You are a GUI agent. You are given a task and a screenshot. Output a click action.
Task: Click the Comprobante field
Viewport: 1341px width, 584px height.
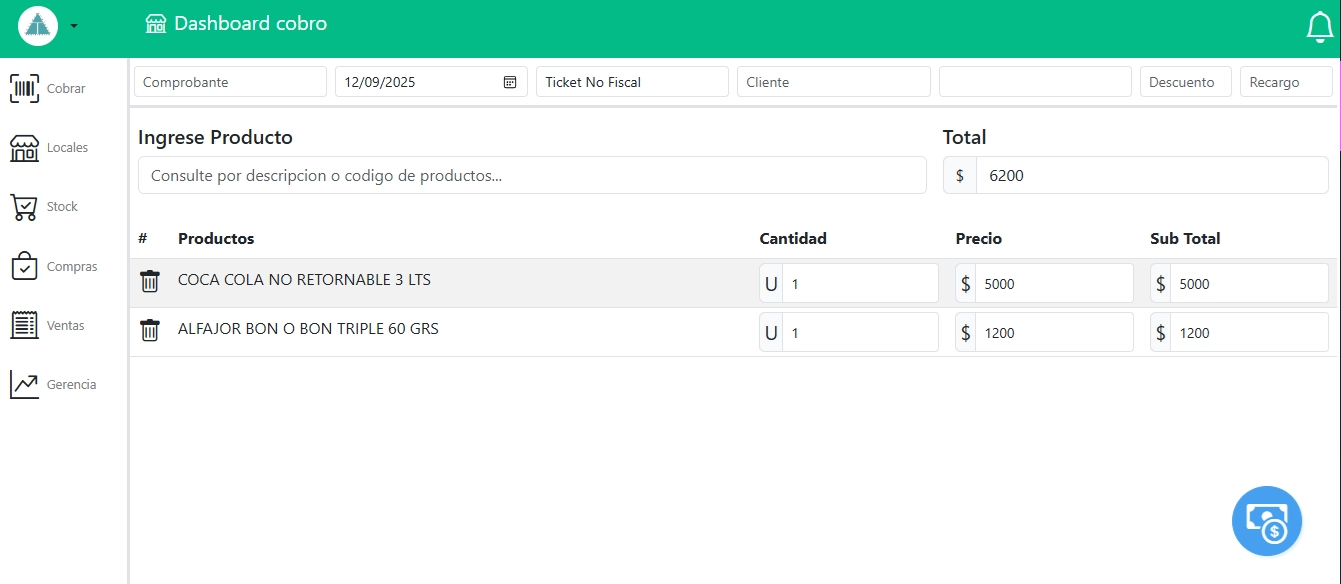230,82
